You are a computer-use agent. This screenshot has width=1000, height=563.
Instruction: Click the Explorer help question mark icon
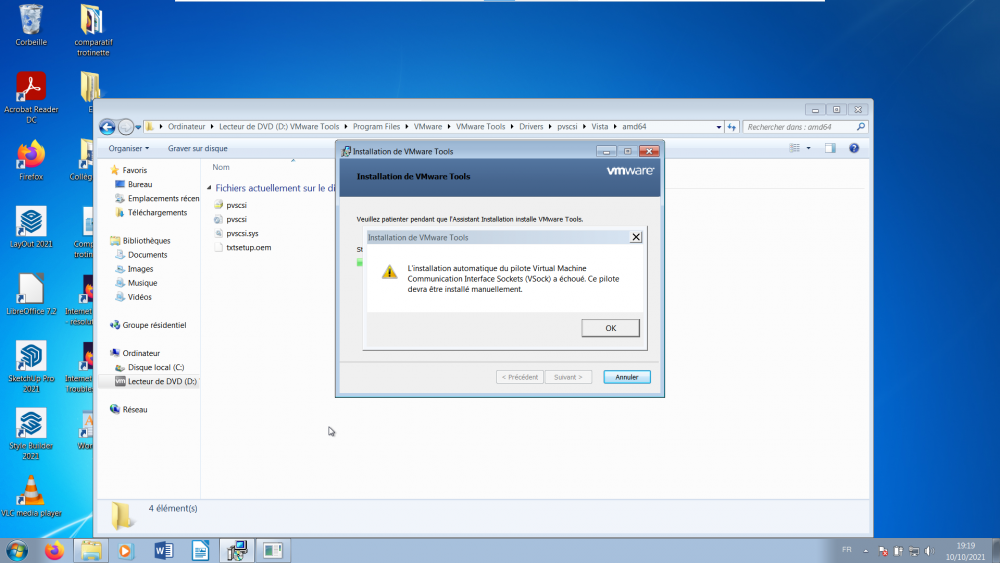(x=854, y=148)
